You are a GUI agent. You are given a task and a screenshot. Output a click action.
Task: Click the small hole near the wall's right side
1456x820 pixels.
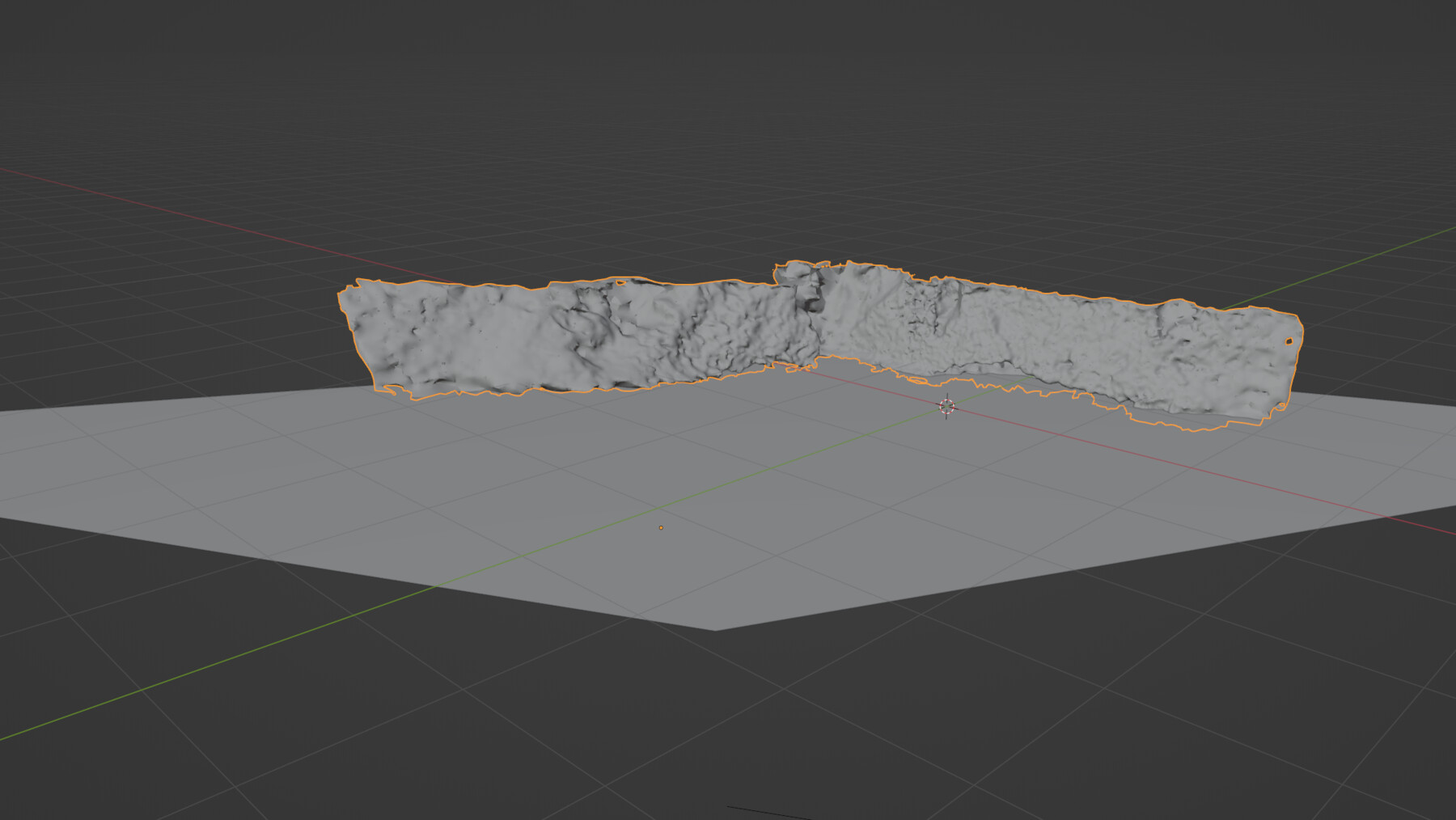(1289, 340)
